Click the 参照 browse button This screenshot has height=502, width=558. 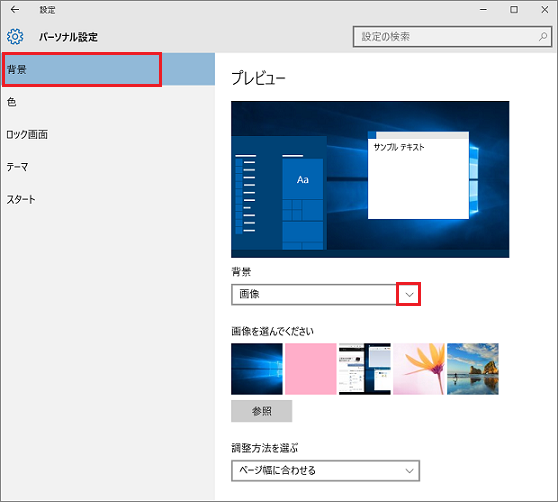pyautogui.click(x=262, y=411)
